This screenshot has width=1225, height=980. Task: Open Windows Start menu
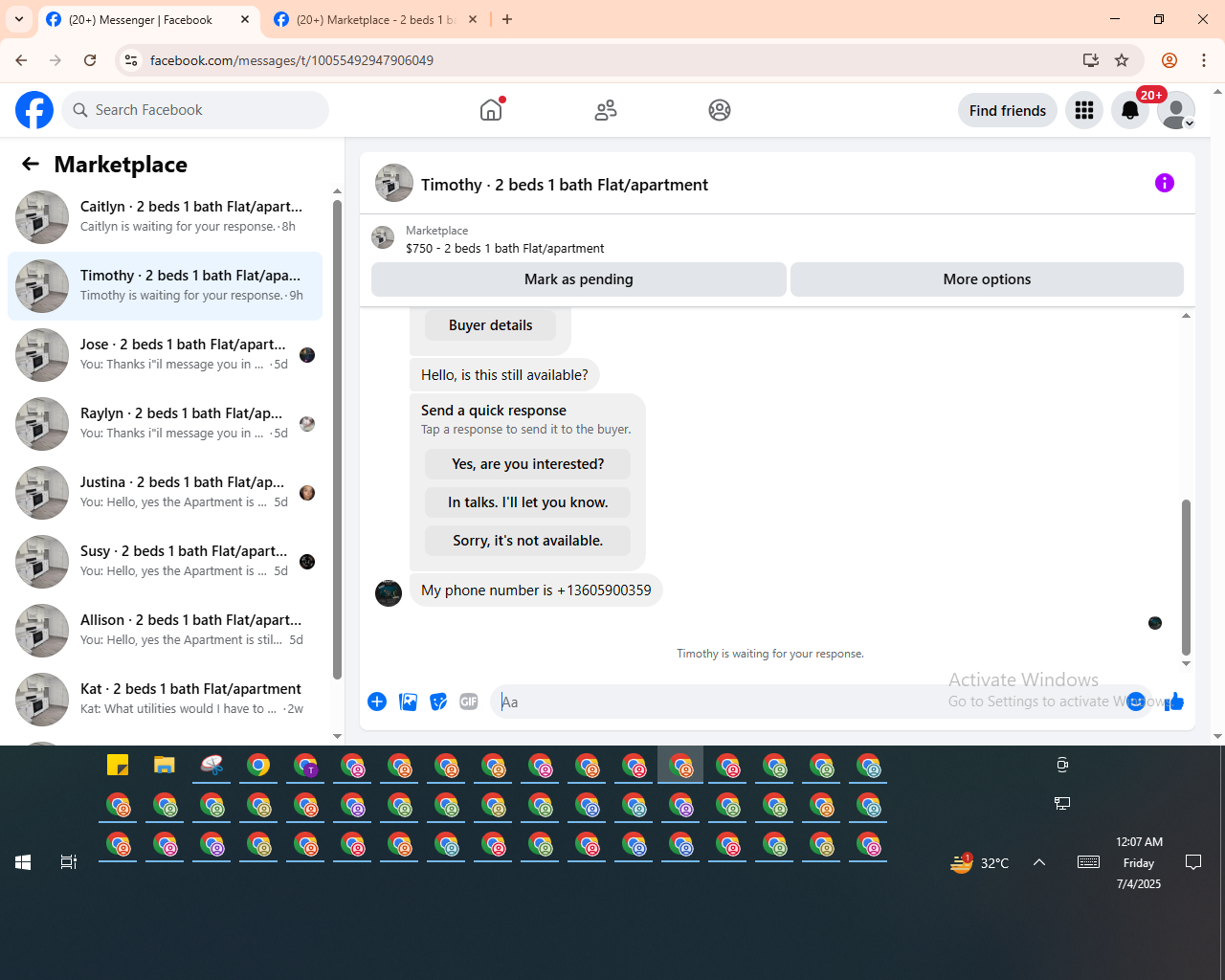point(23,862)
